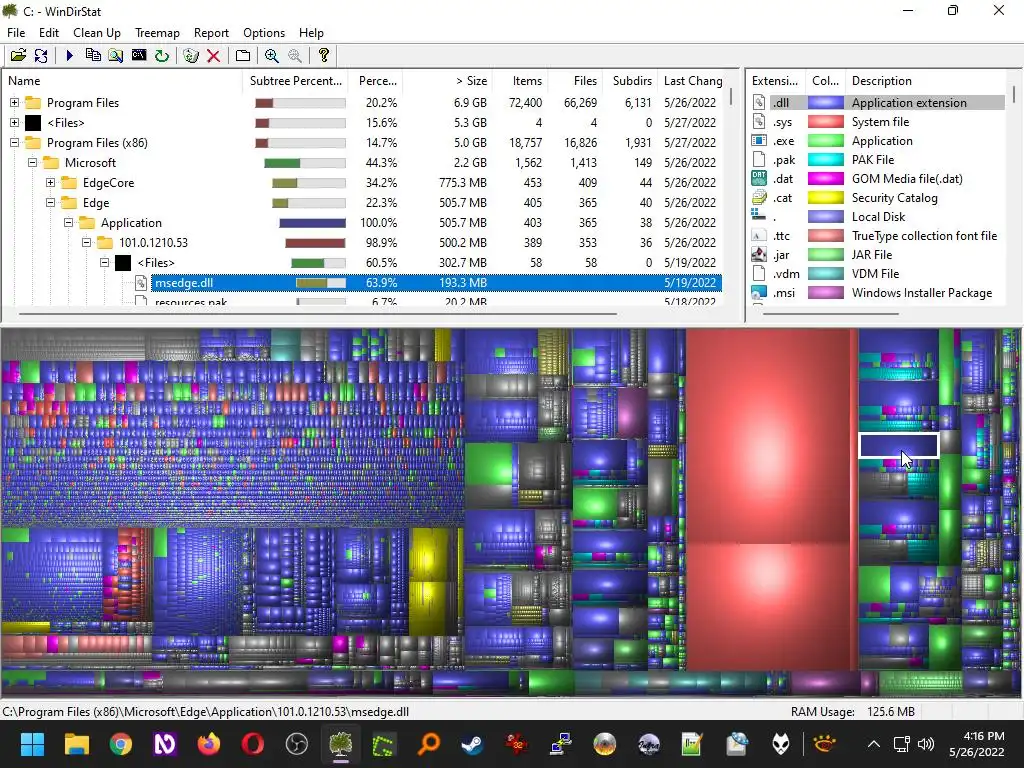Open Opera from the taskbar
The width and height of the screenshot is (1024, 768).
[x=253, y=744]
